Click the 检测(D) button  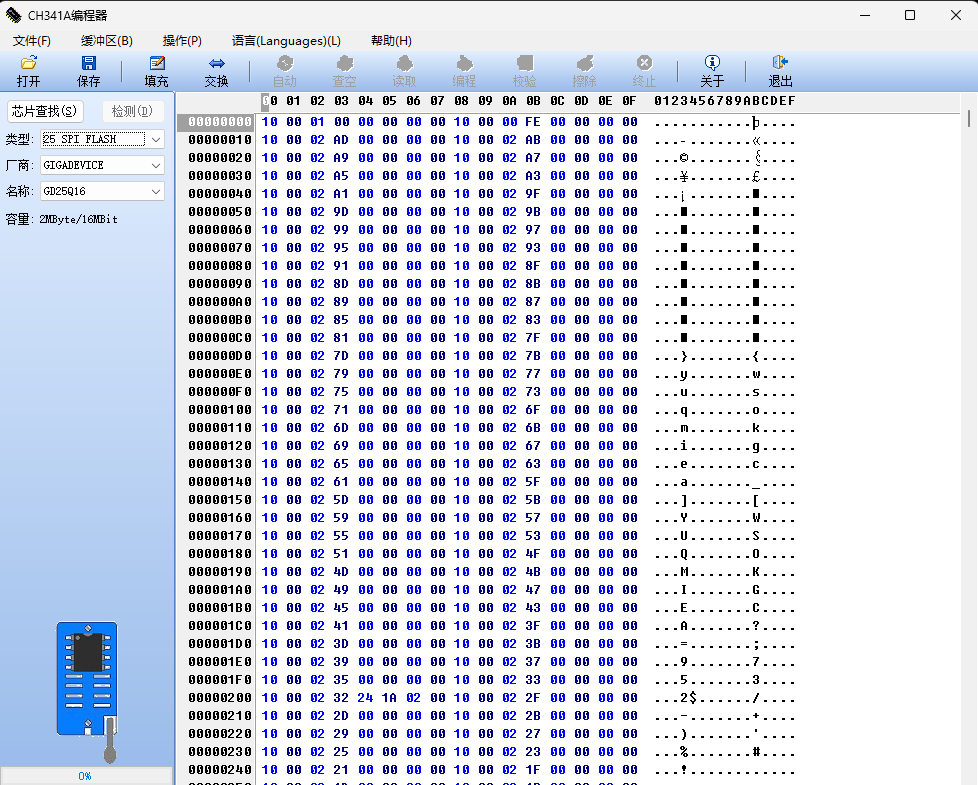[x=132, y=111]
